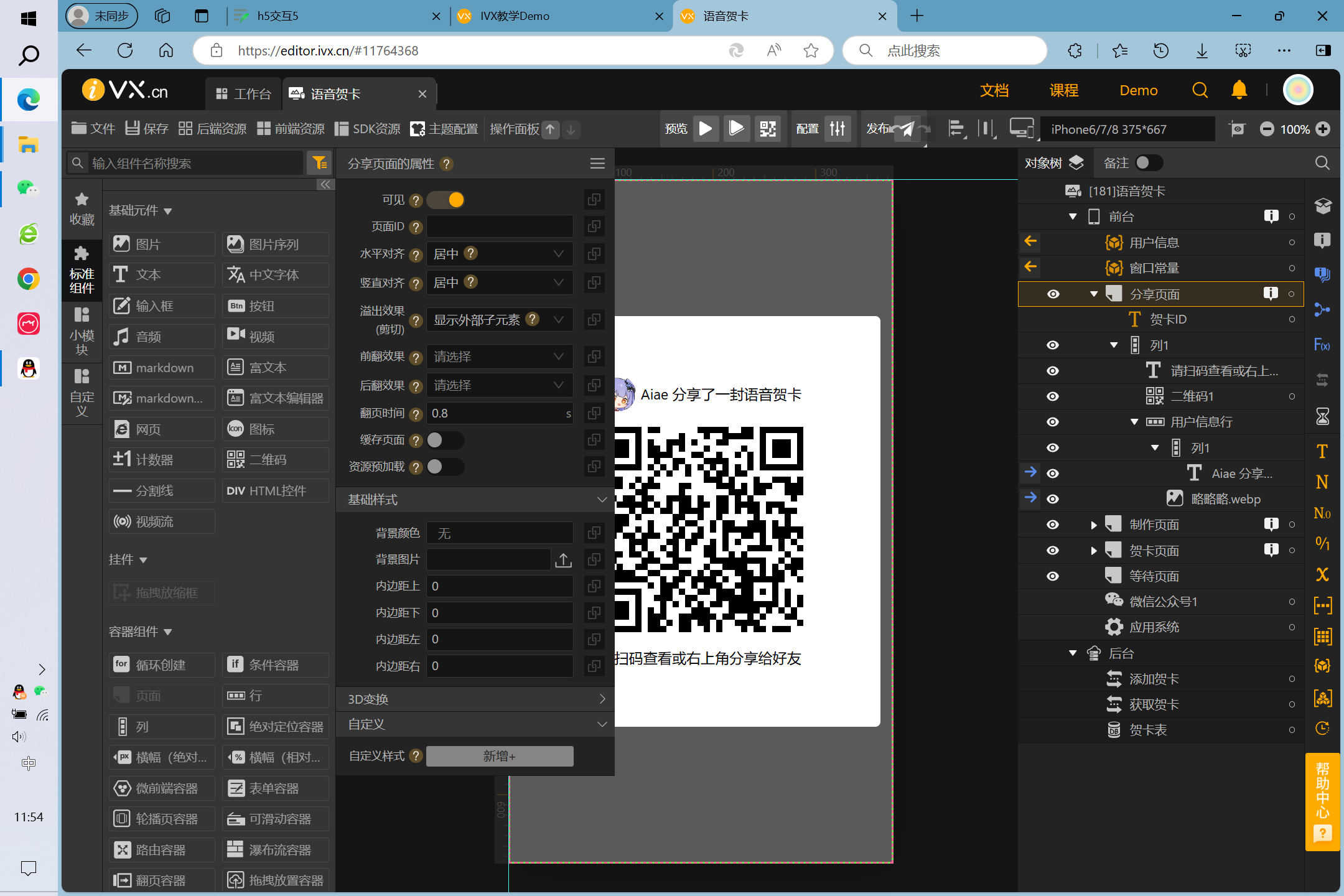The width and height of the screenshot is (1344, 896).
Task: Zoom out with the minus icon
Action: click(x=1267, y=129)
